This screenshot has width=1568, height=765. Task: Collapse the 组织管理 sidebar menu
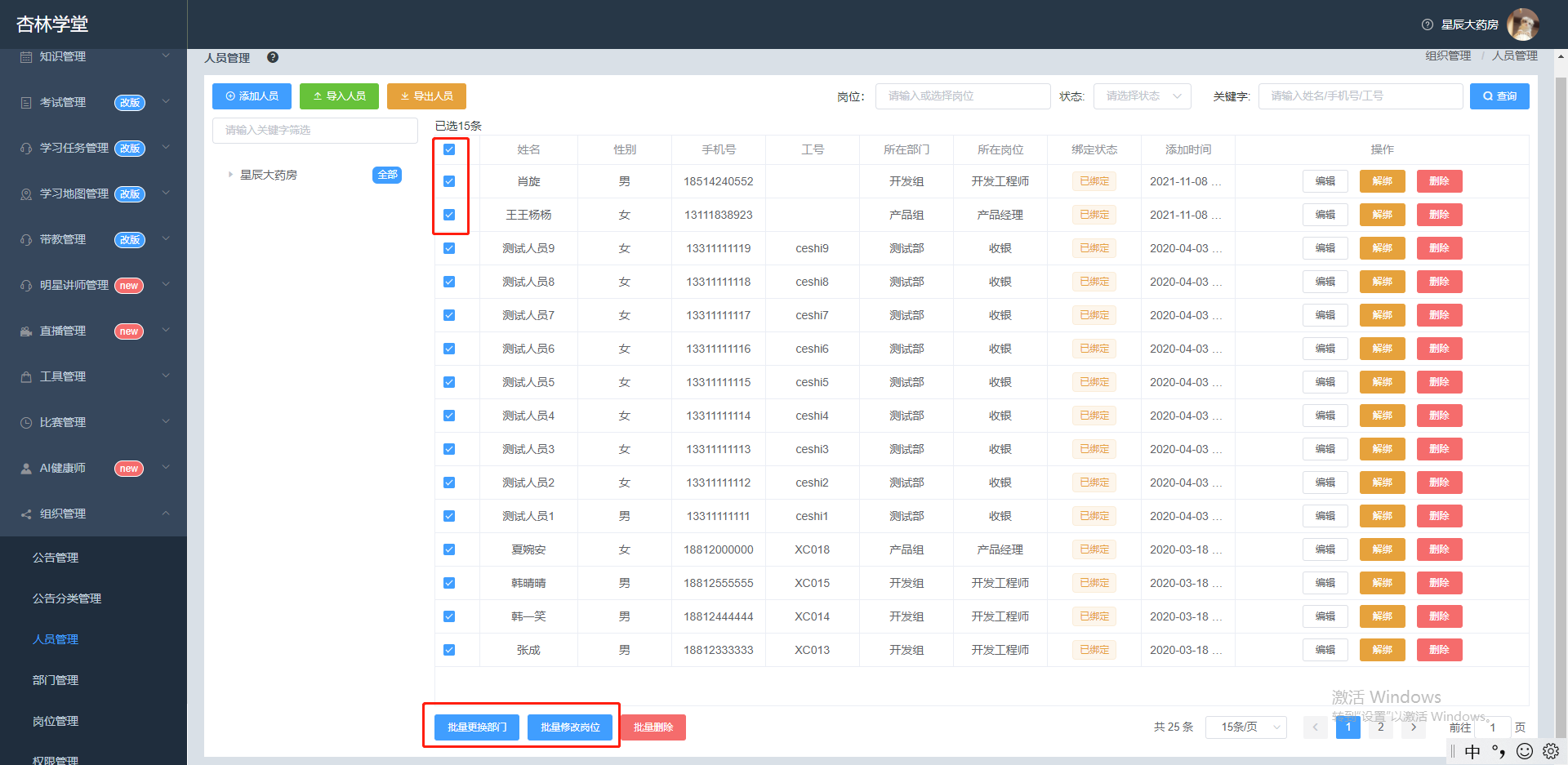click(x=166, y=514)
